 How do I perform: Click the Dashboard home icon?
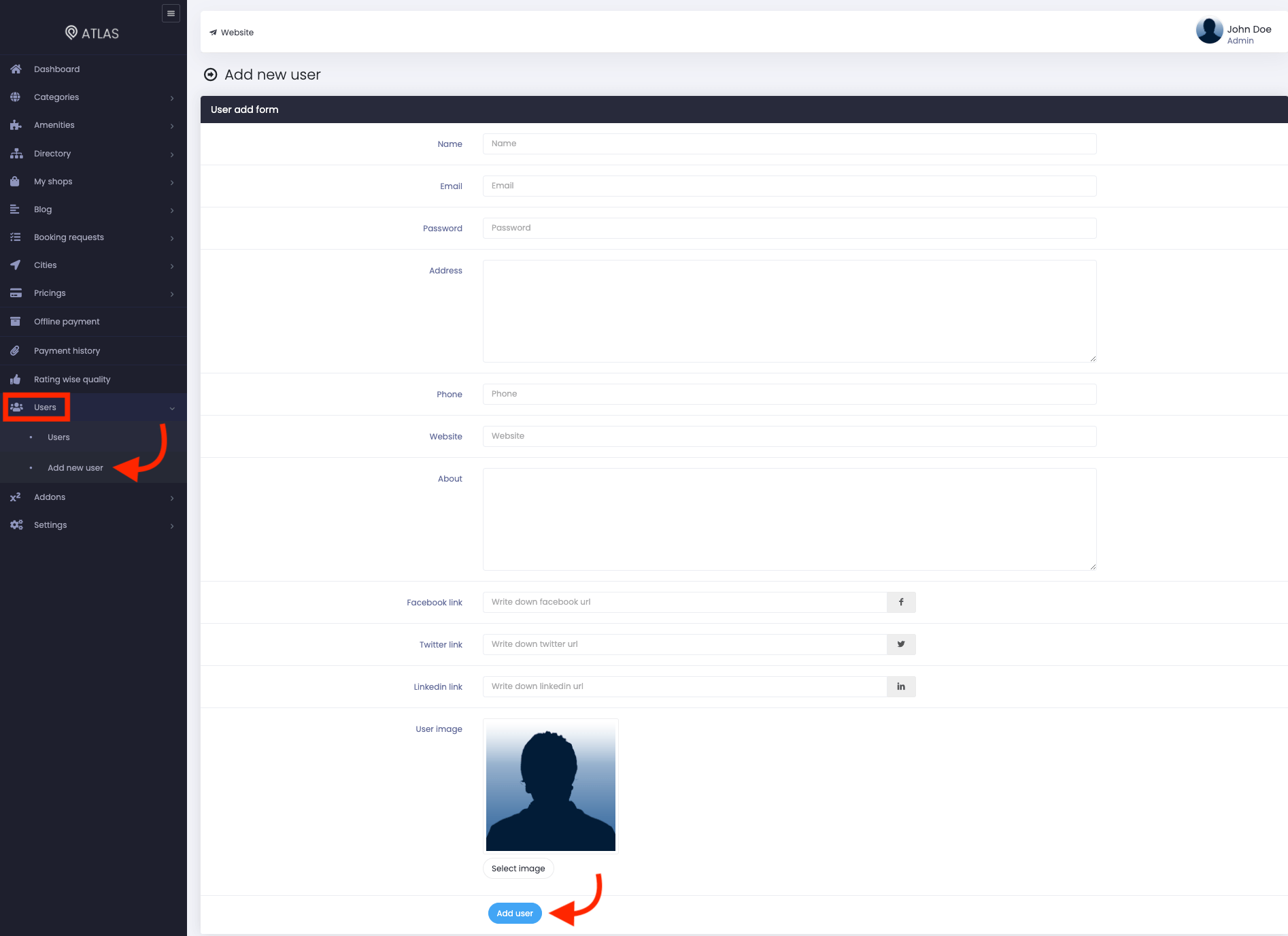16,69
